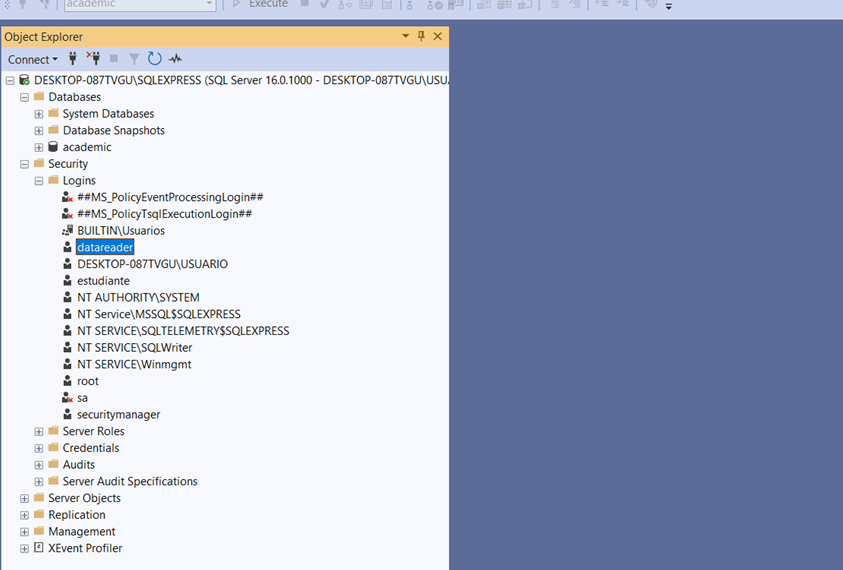Viewport: 843px width, 570px height.
Task: Select the NT SERVICE\SQLWriter login
Action: [x=134, y=347]
